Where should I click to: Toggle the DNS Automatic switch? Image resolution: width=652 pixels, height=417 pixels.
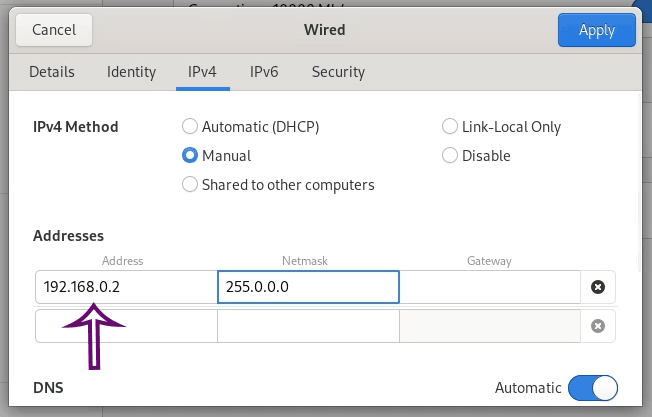pos(593,388)
